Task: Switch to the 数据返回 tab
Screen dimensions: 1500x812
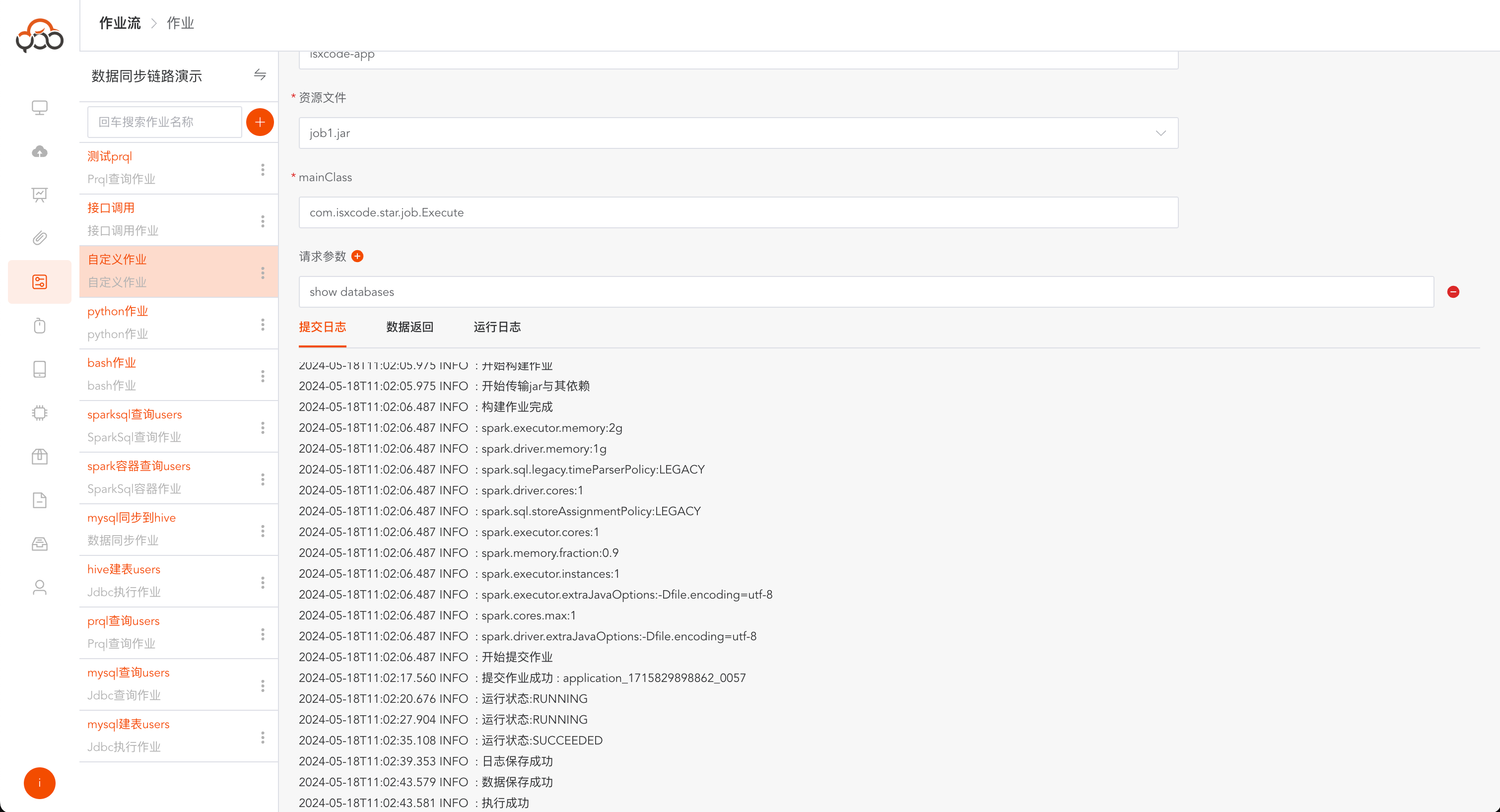Action: pyautogui.click(x=409, y=327)
